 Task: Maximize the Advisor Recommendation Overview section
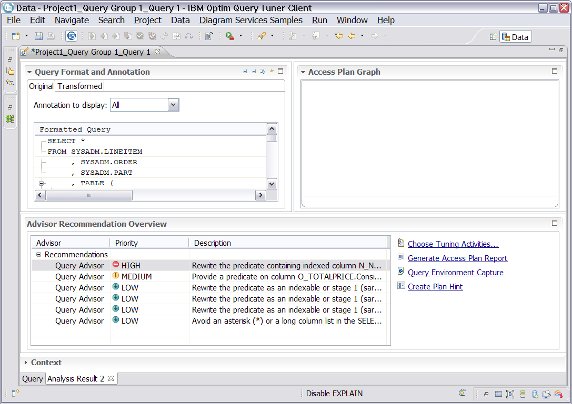click(554, 223)
